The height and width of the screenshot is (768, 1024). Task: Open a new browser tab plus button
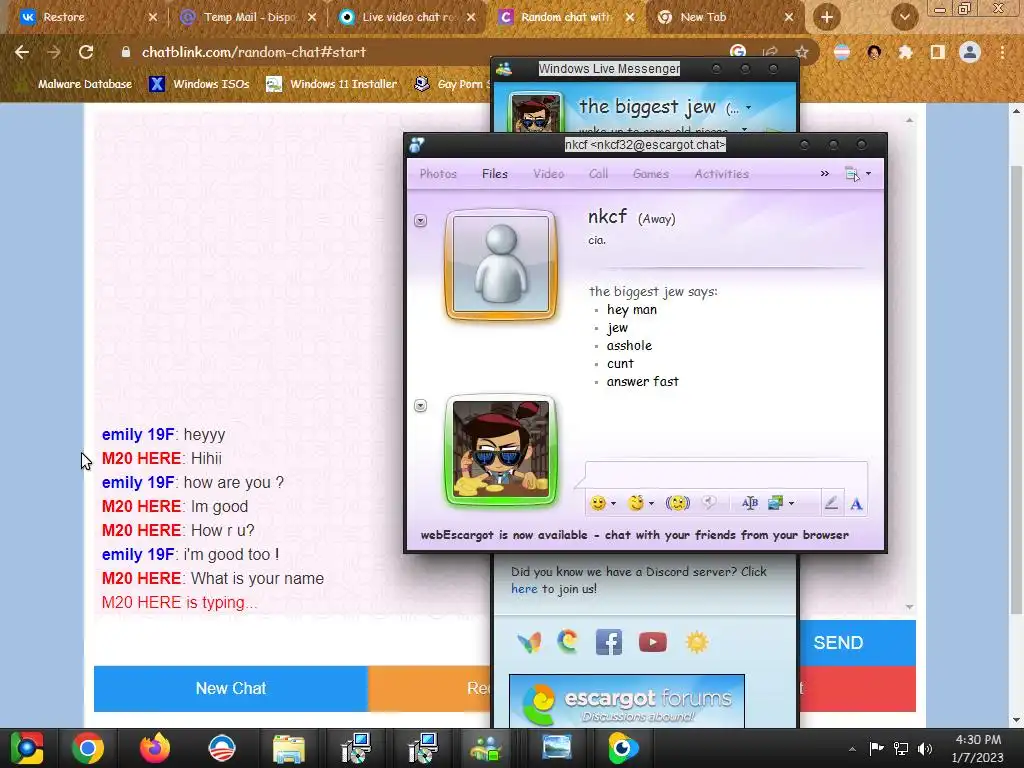[x=827, y=17]
